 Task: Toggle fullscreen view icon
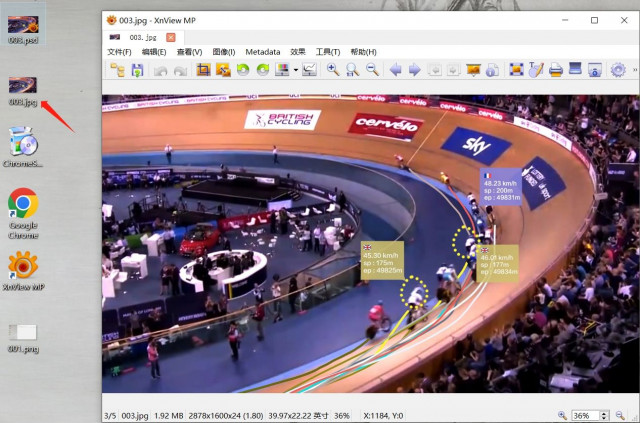(x=516, y=70)
